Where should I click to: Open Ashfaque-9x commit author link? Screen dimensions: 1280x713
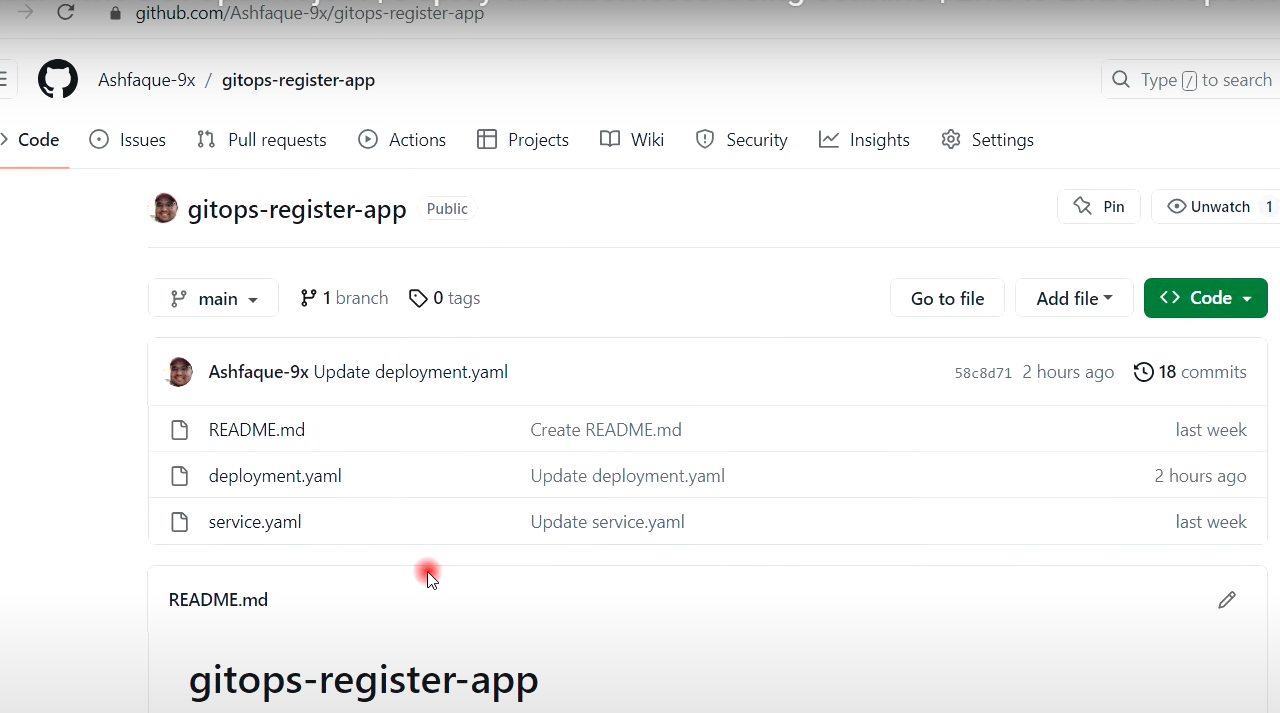click(258, 372)
